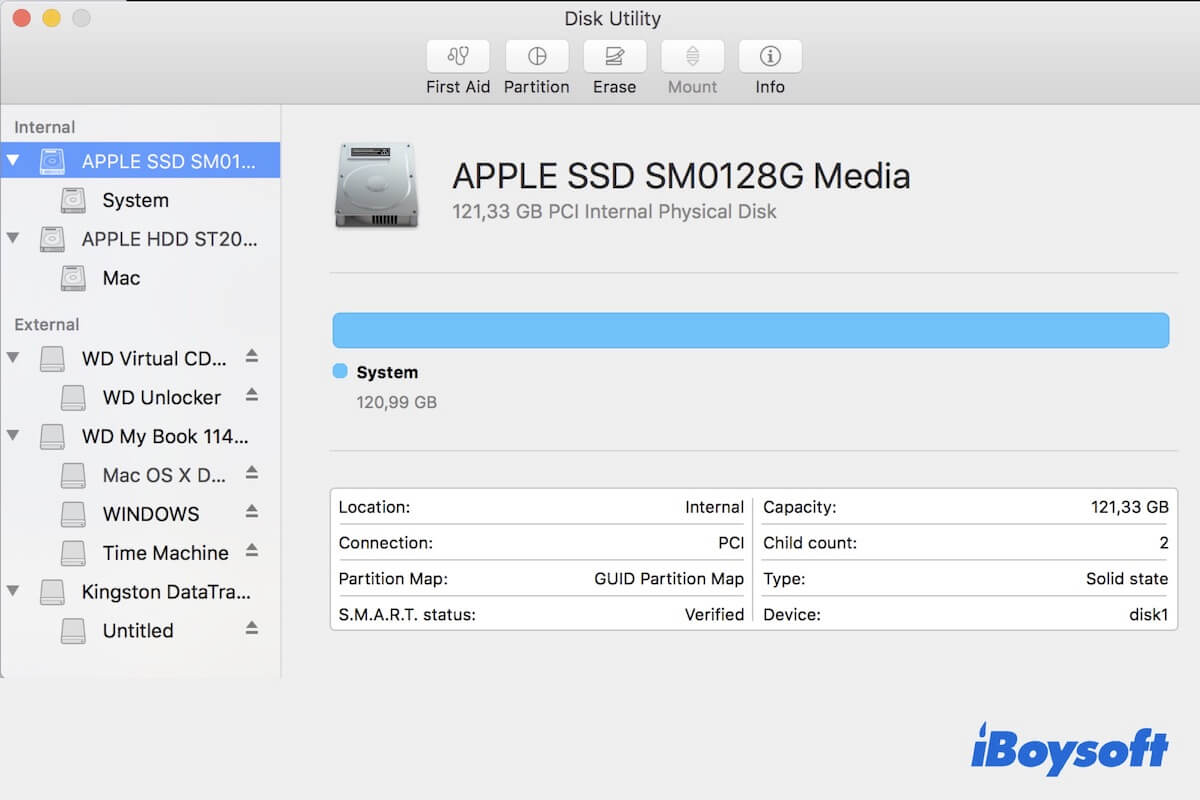Click the System blue legend swatch
The height and width of the screenshot is (800, 1200).
(x=340, y=372)
